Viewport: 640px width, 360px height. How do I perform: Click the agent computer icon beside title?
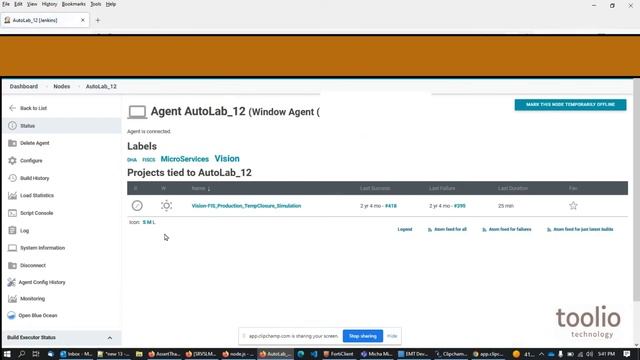point(137,112)
